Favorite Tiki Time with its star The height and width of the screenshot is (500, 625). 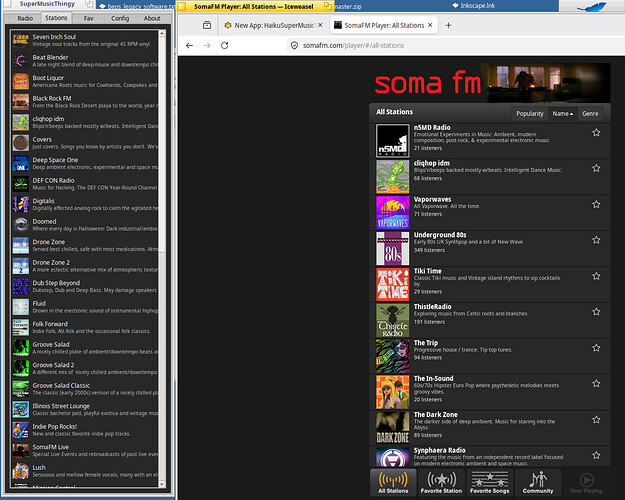[x=596, y=276]
